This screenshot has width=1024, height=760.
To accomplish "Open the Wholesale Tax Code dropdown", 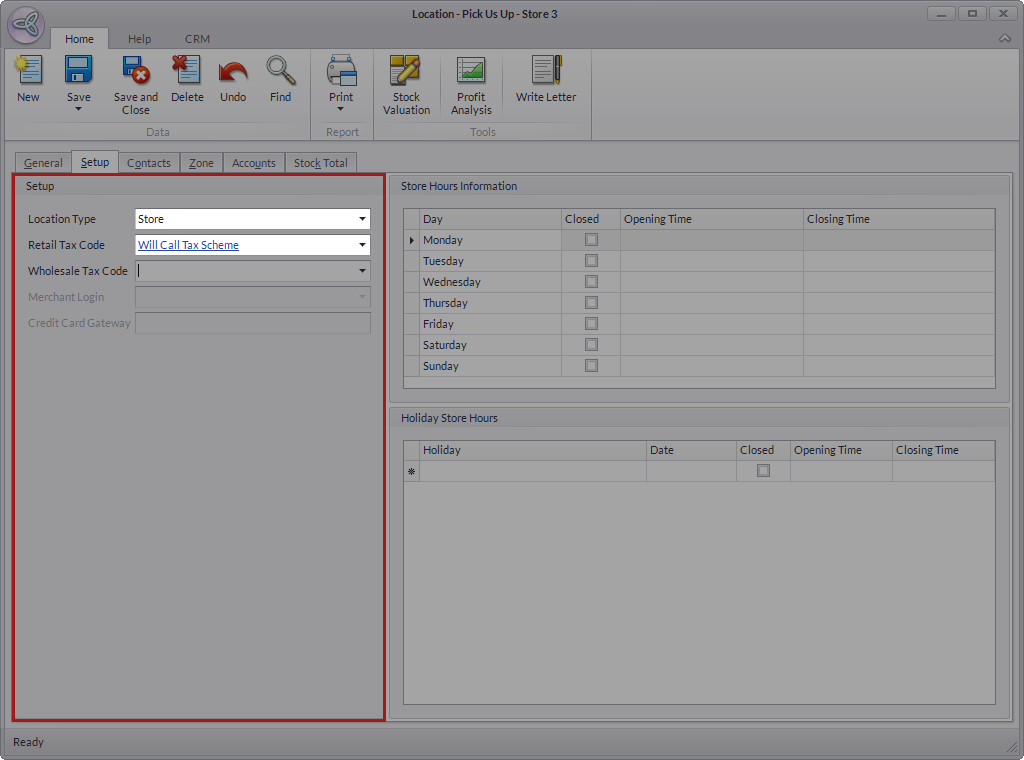I will pos(361,271).
